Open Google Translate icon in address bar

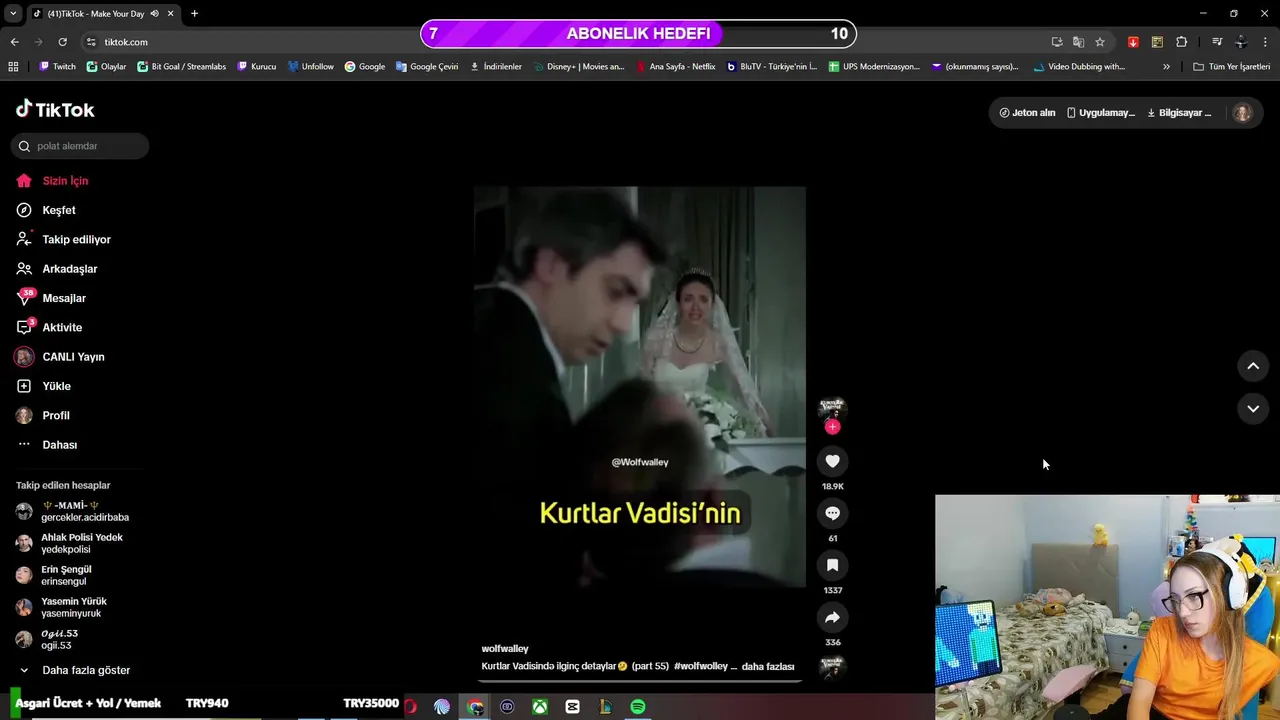point(1078,42)
